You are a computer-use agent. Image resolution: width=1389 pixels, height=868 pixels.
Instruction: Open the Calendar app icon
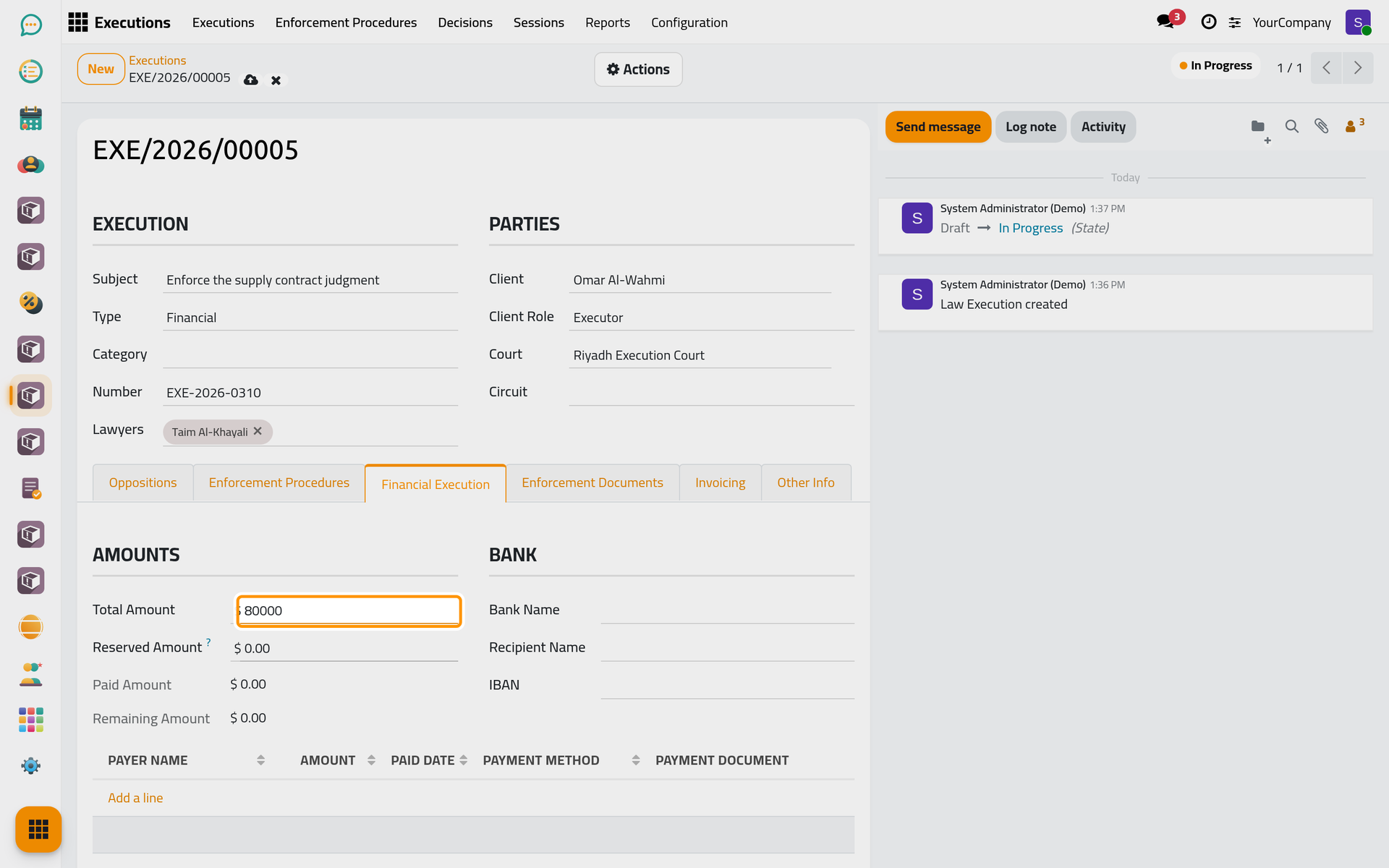(x=30, y=118)
